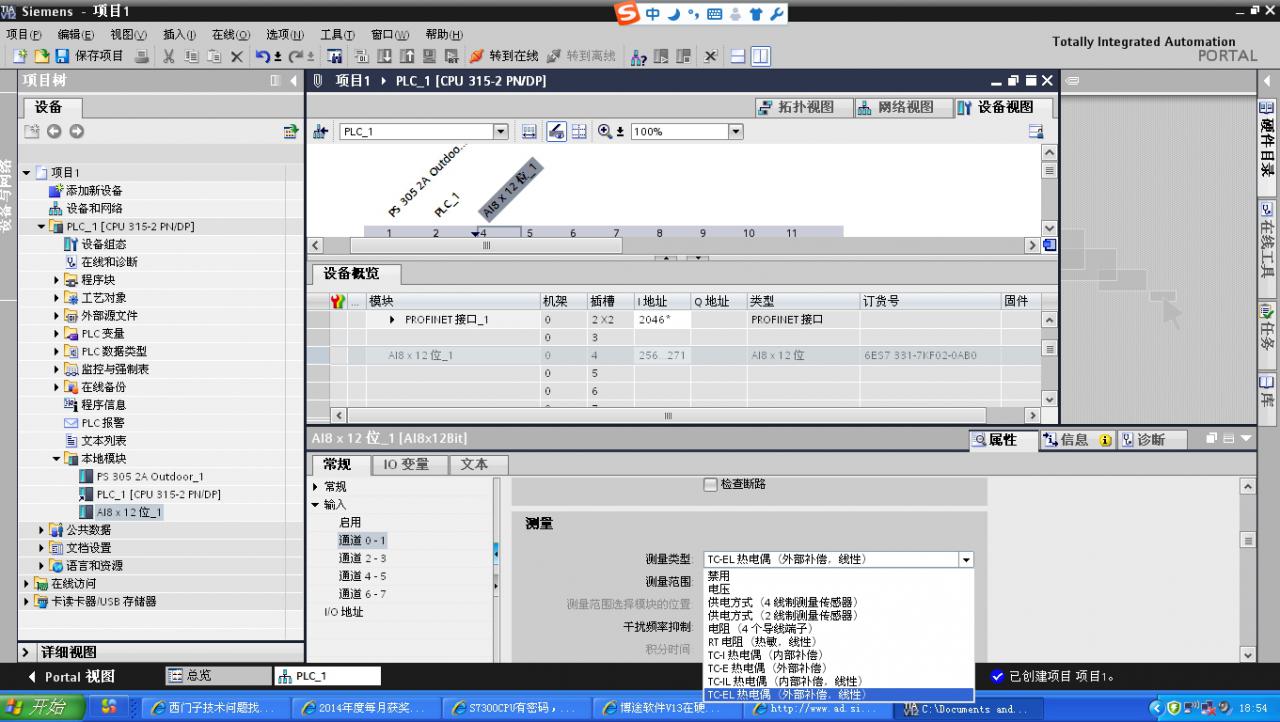Expand the 工艺对象 tree node
The image size is (1280, 722).
[57, 298]
